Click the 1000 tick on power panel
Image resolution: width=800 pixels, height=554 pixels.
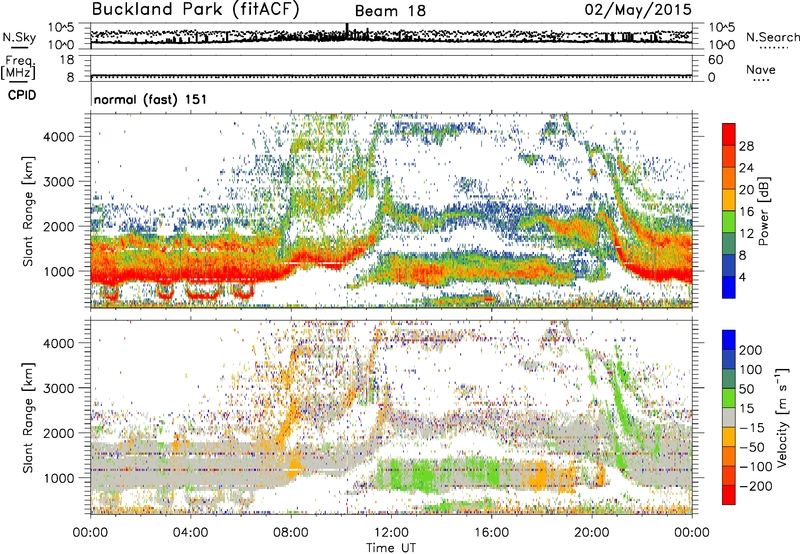[58, 271]
